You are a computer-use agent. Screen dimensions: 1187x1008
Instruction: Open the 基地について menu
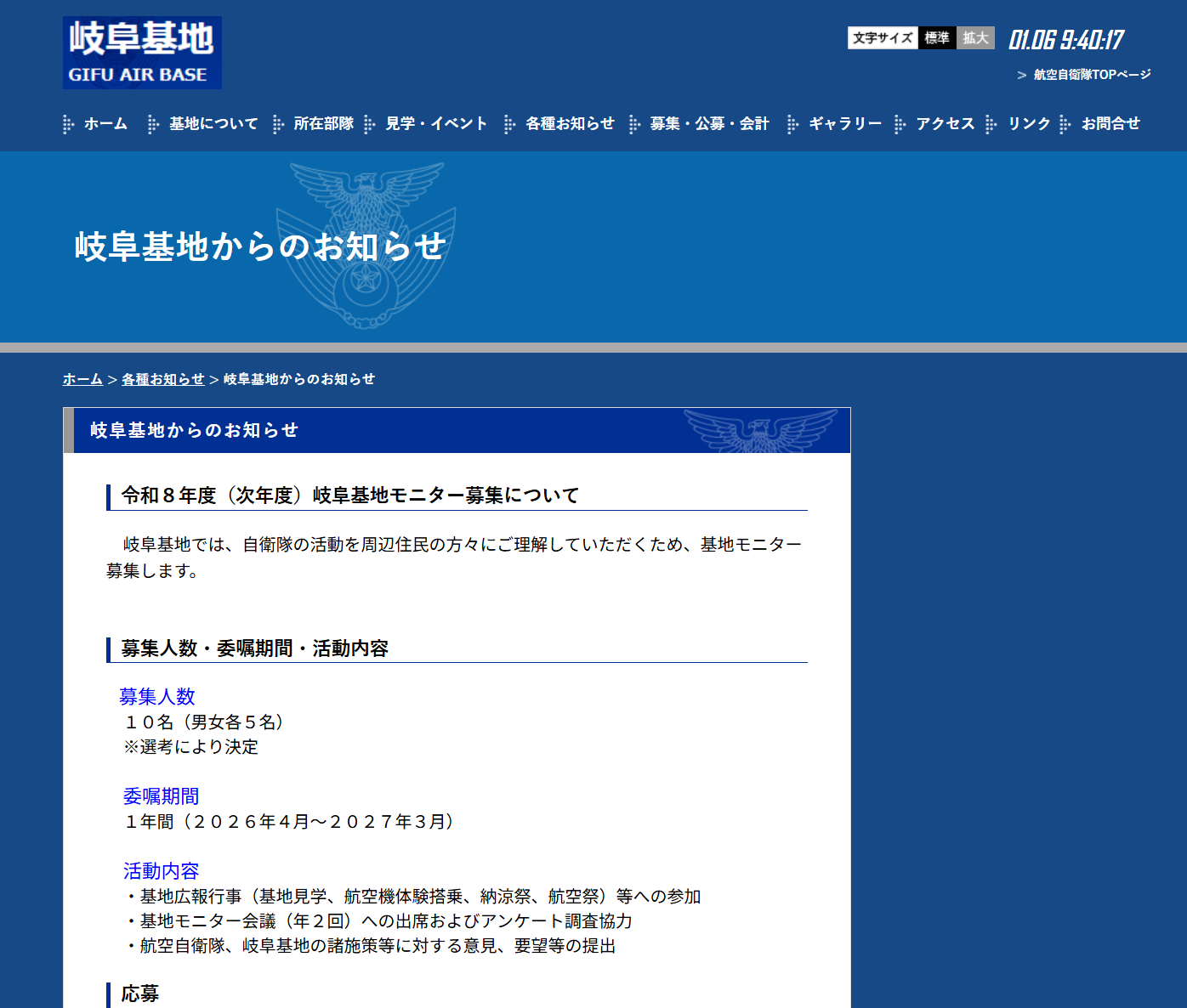(x=213, y=124)
